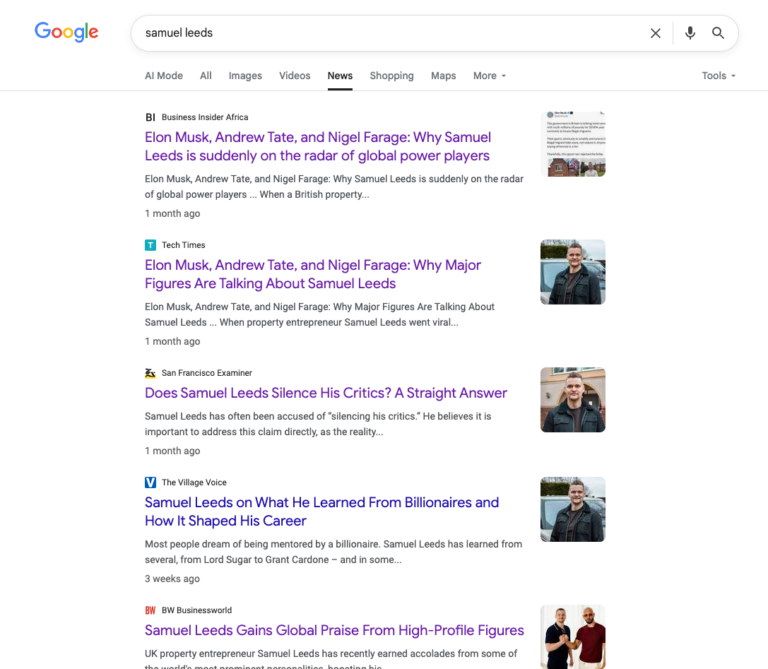
Task: Click the Tech Times article thumbnail
Action: click(x=572, y=272)
